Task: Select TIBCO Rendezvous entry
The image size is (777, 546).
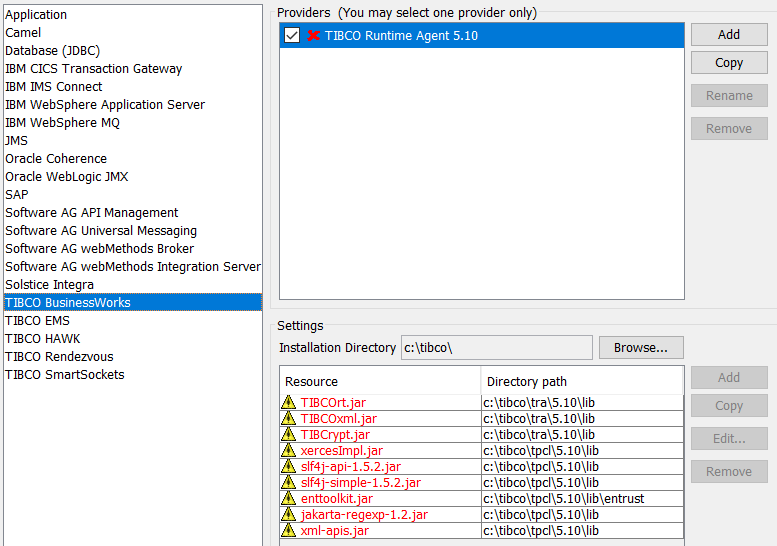Action: 133,357
